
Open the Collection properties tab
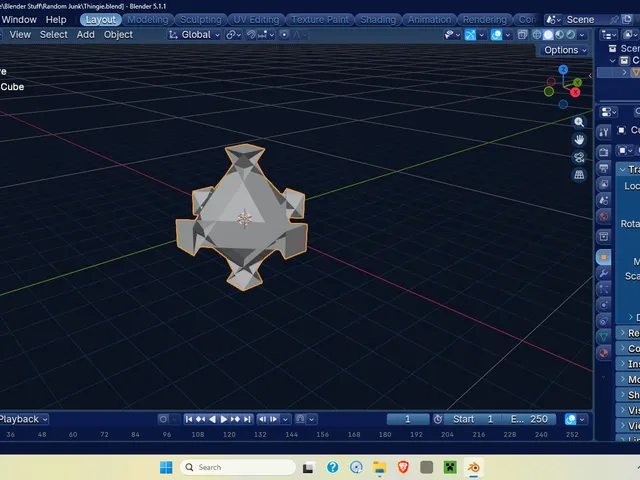click(x=604, y=236)
